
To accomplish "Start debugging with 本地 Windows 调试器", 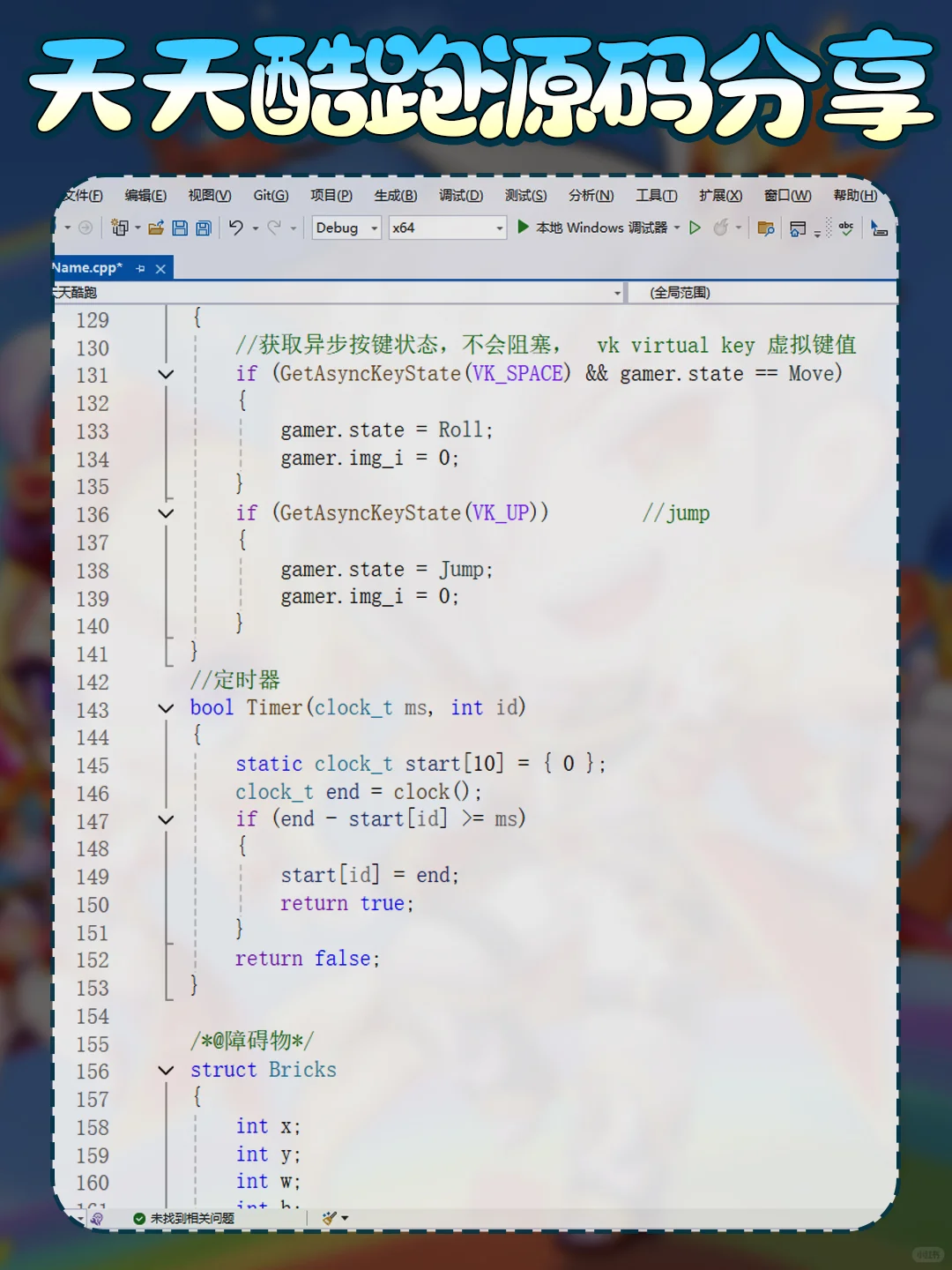I will 592,228.
